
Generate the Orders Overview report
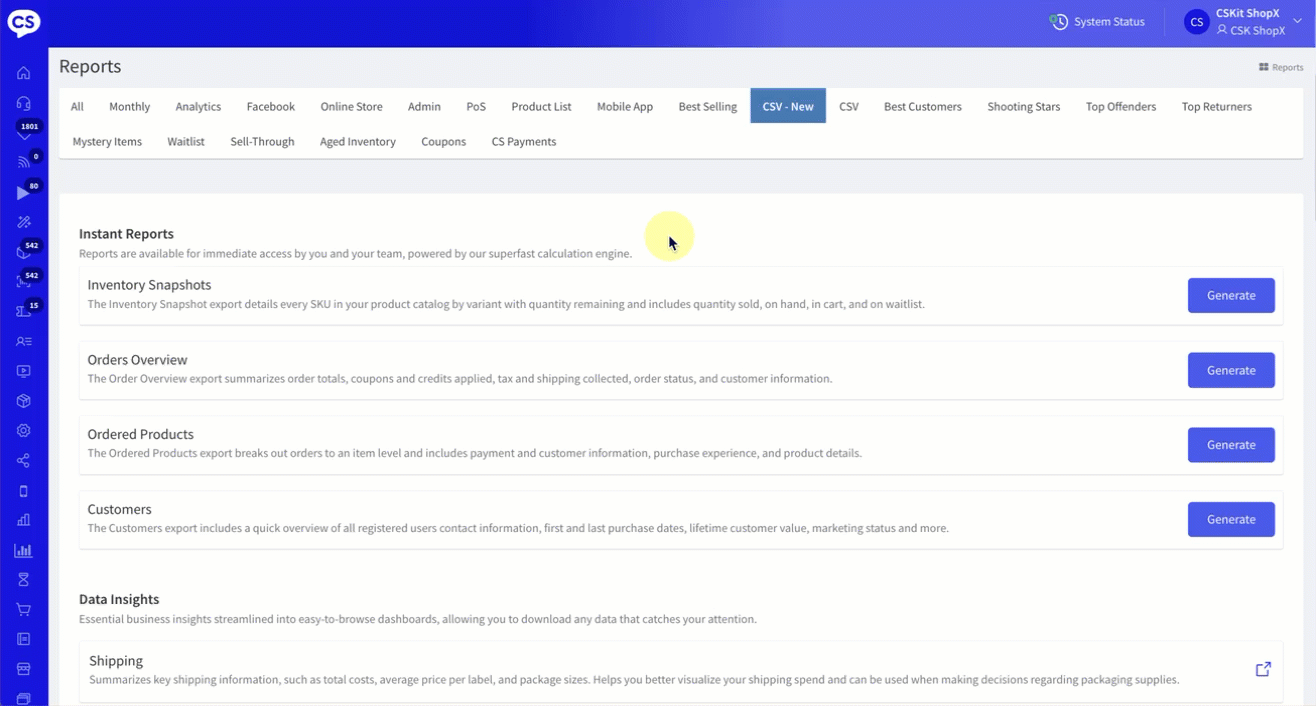pos(1231,370)
